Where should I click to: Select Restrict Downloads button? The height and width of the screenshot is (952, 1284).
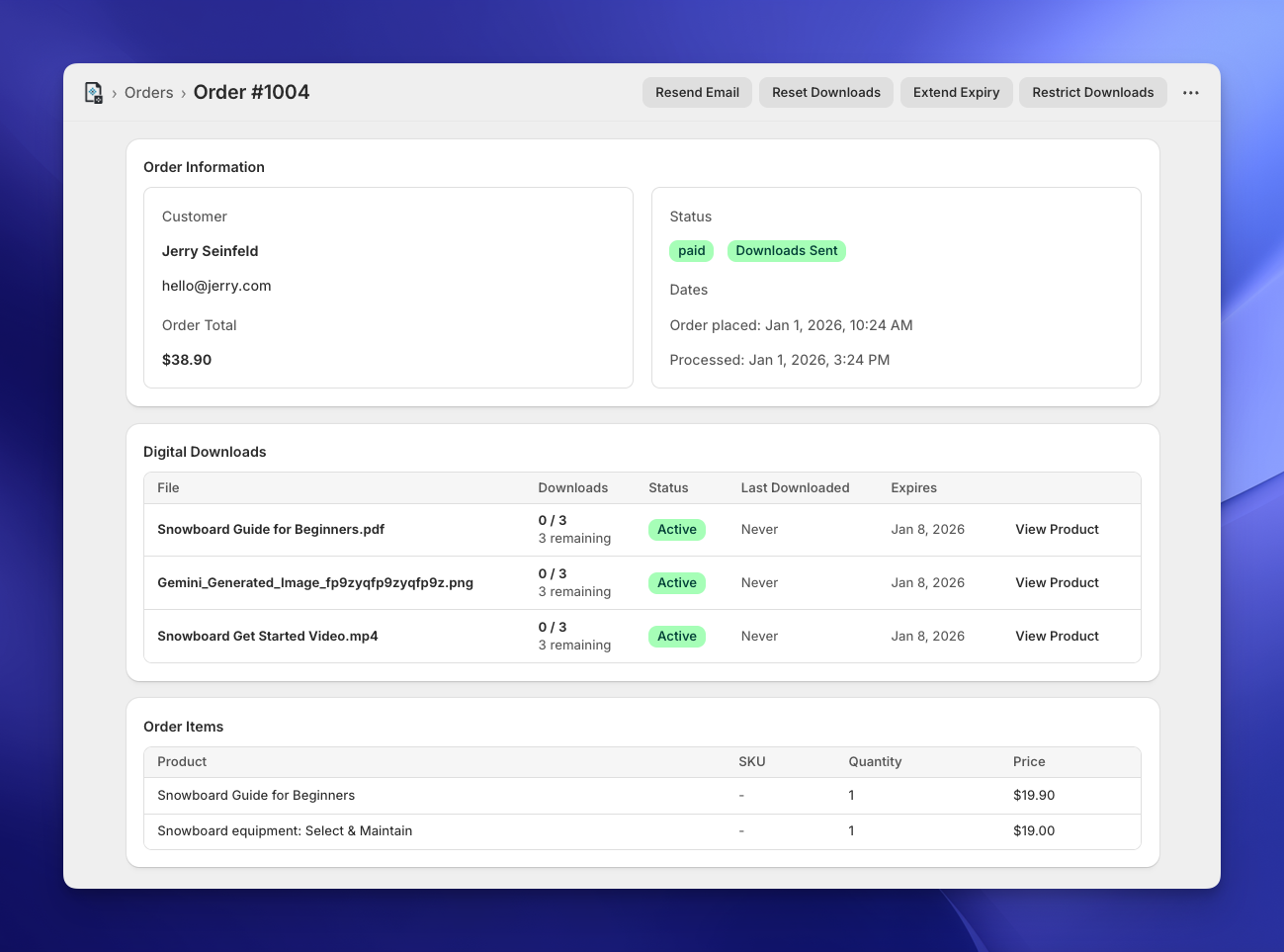1092,93
